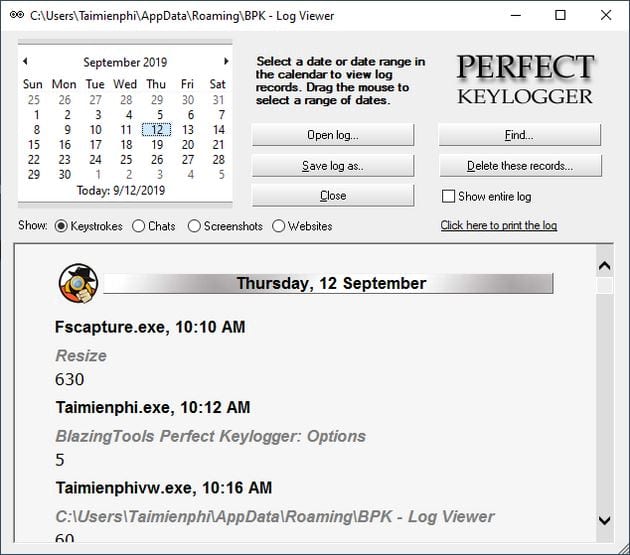Select September 18 in calendar
Image resolution: width=630 pixels, height=555 pixels.
[126, 145]
